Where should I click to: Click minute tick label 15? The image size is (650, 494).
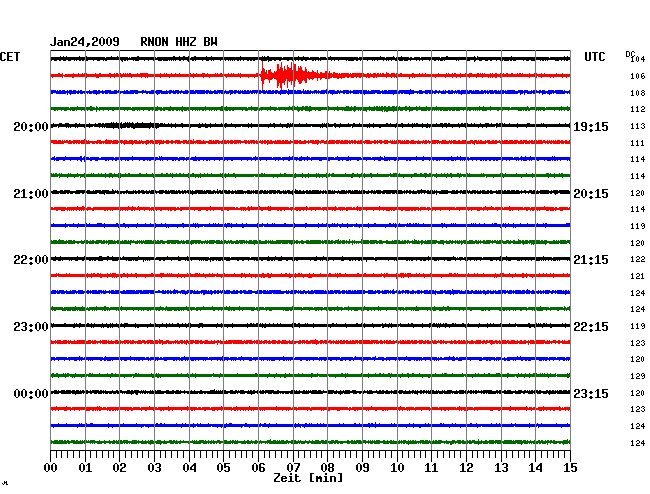[570, 467]
